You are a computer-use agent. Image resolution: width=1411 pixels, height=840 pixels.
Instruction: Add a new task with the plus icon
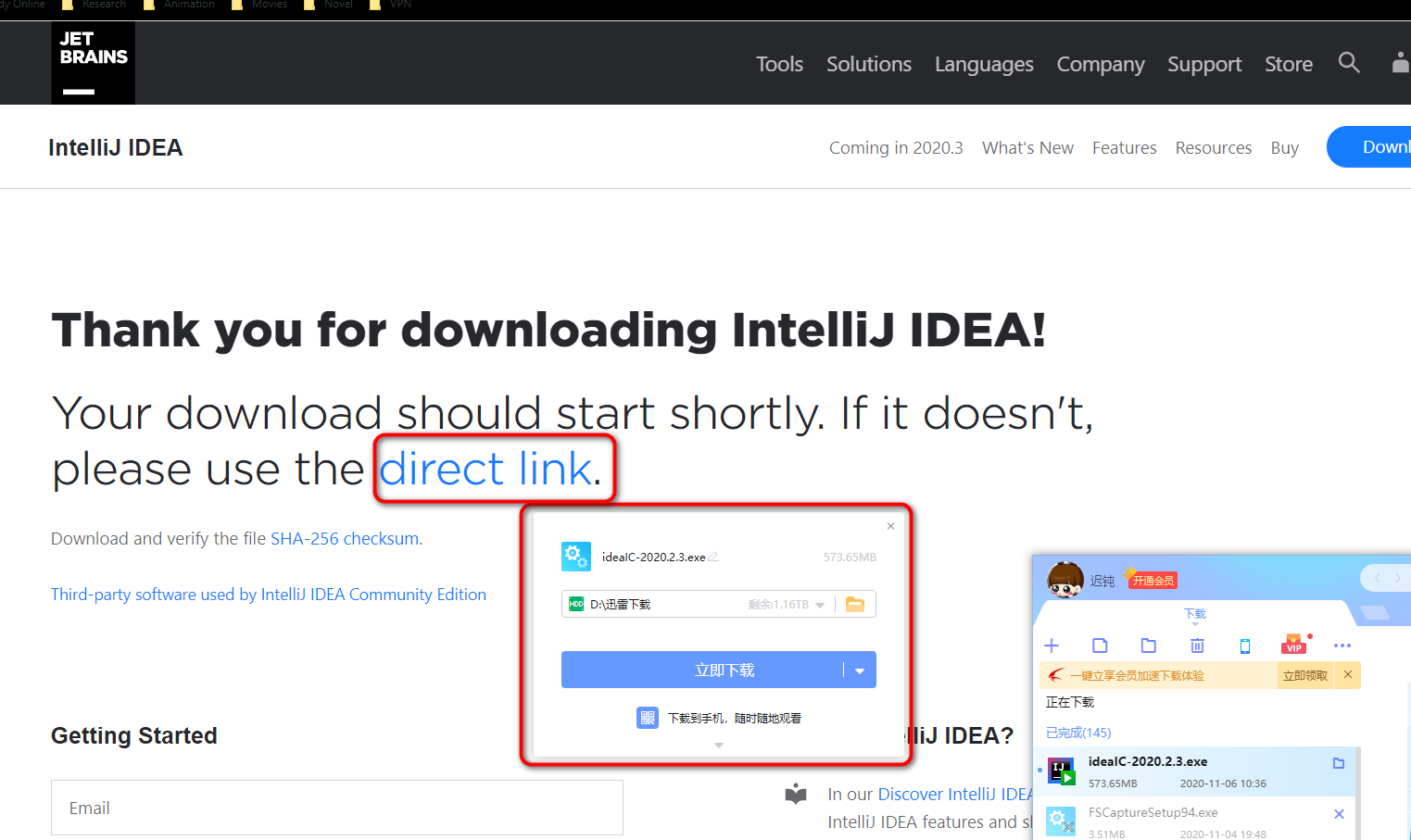pyautogui.click(x=1052, y=646)
